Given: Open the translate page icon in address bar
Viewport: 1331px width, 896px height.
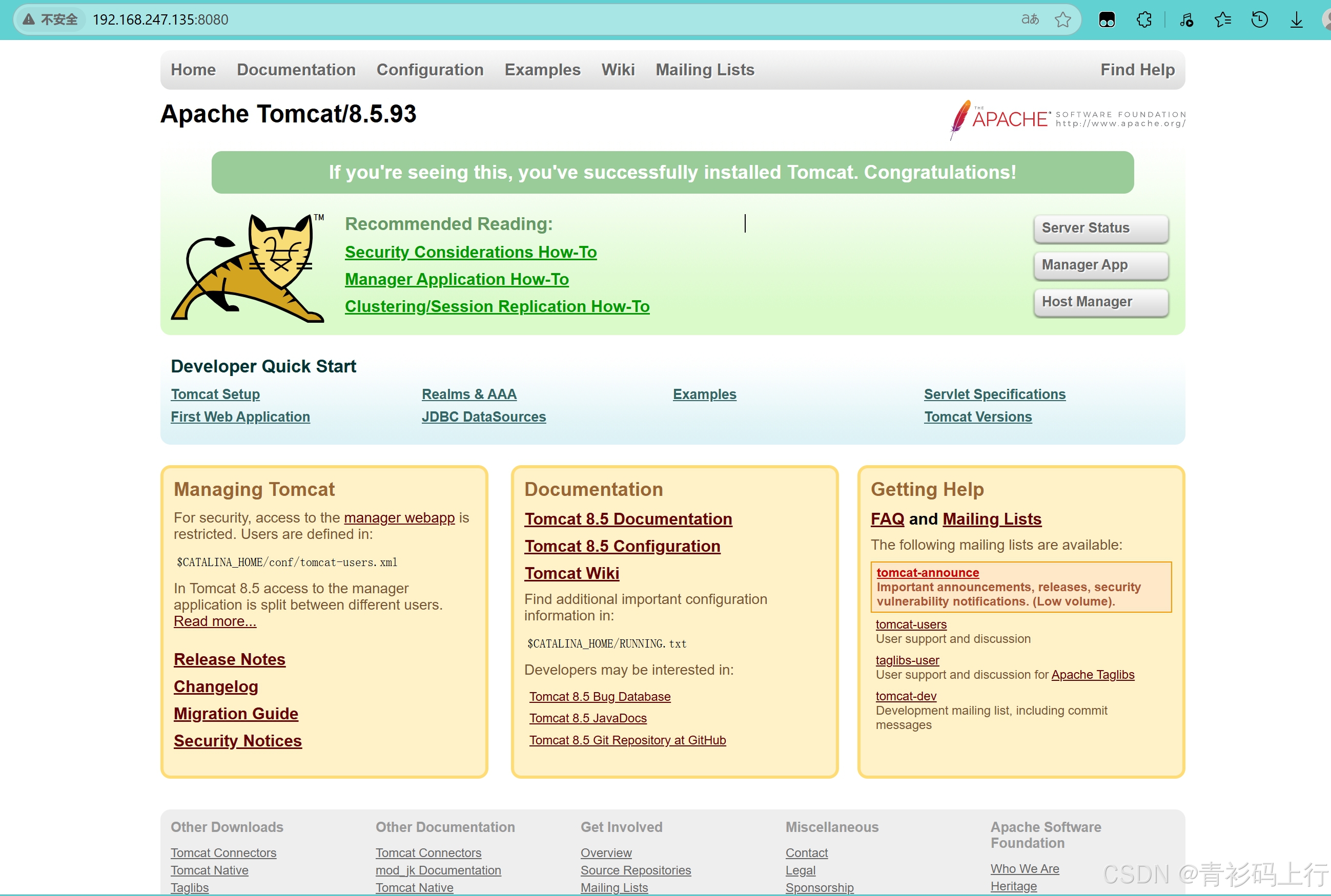Looking at the screenshot, I should click(x=1030, y=19).
